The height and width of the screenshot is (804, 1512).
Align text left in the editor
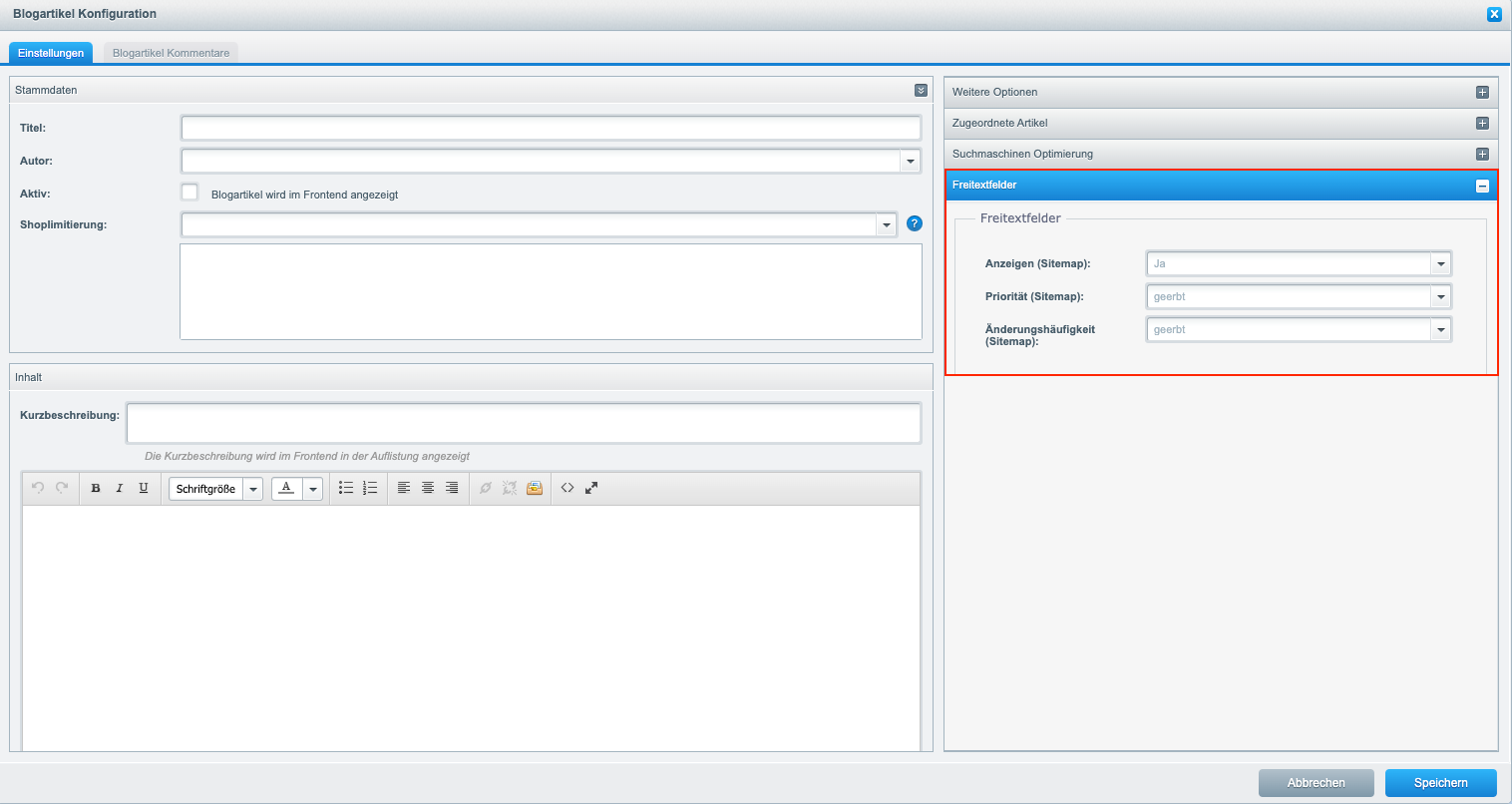(x=404, y=488)
